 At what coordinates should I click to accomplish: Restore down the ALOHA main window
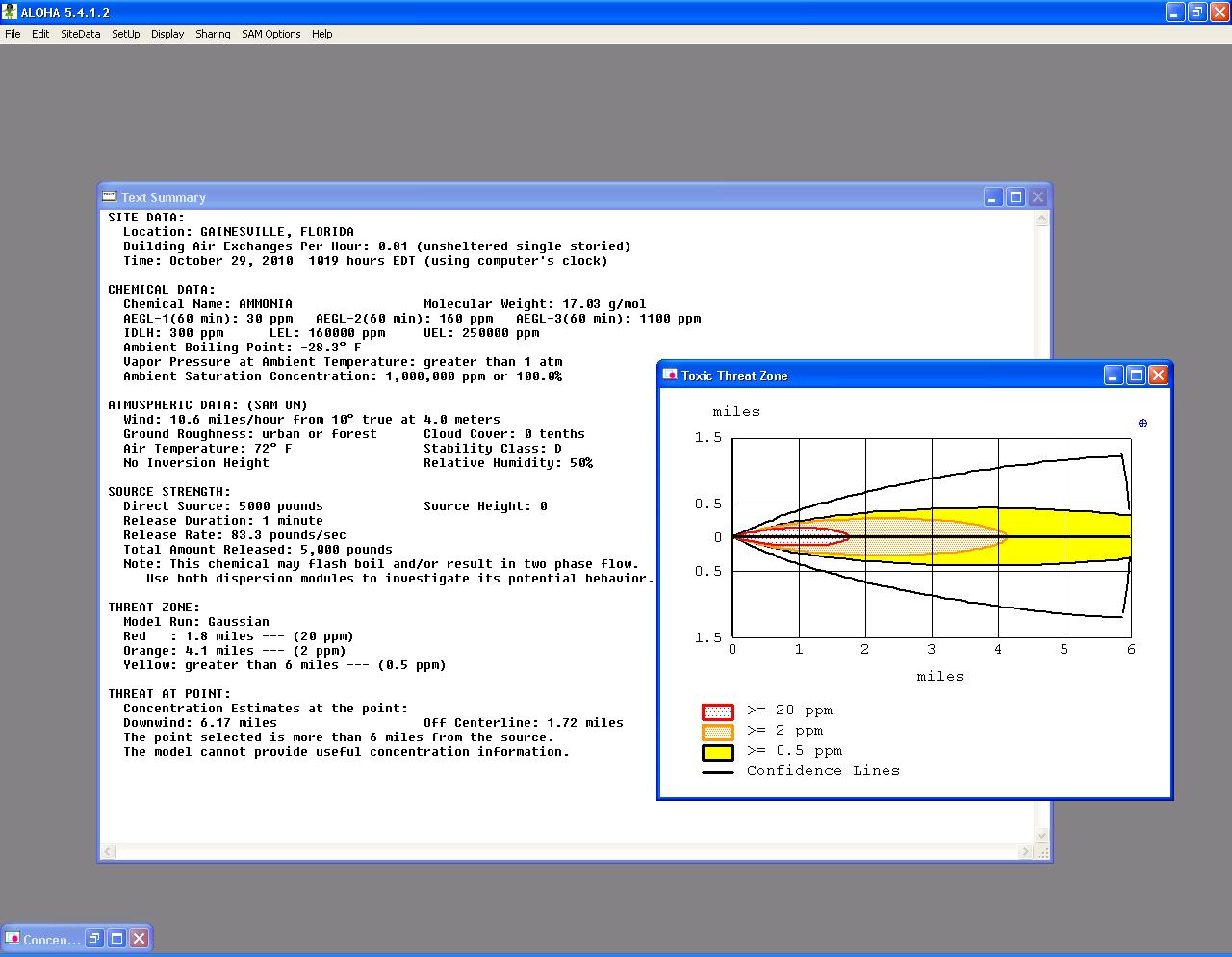pyautogui.click(x=1196, y=13)
